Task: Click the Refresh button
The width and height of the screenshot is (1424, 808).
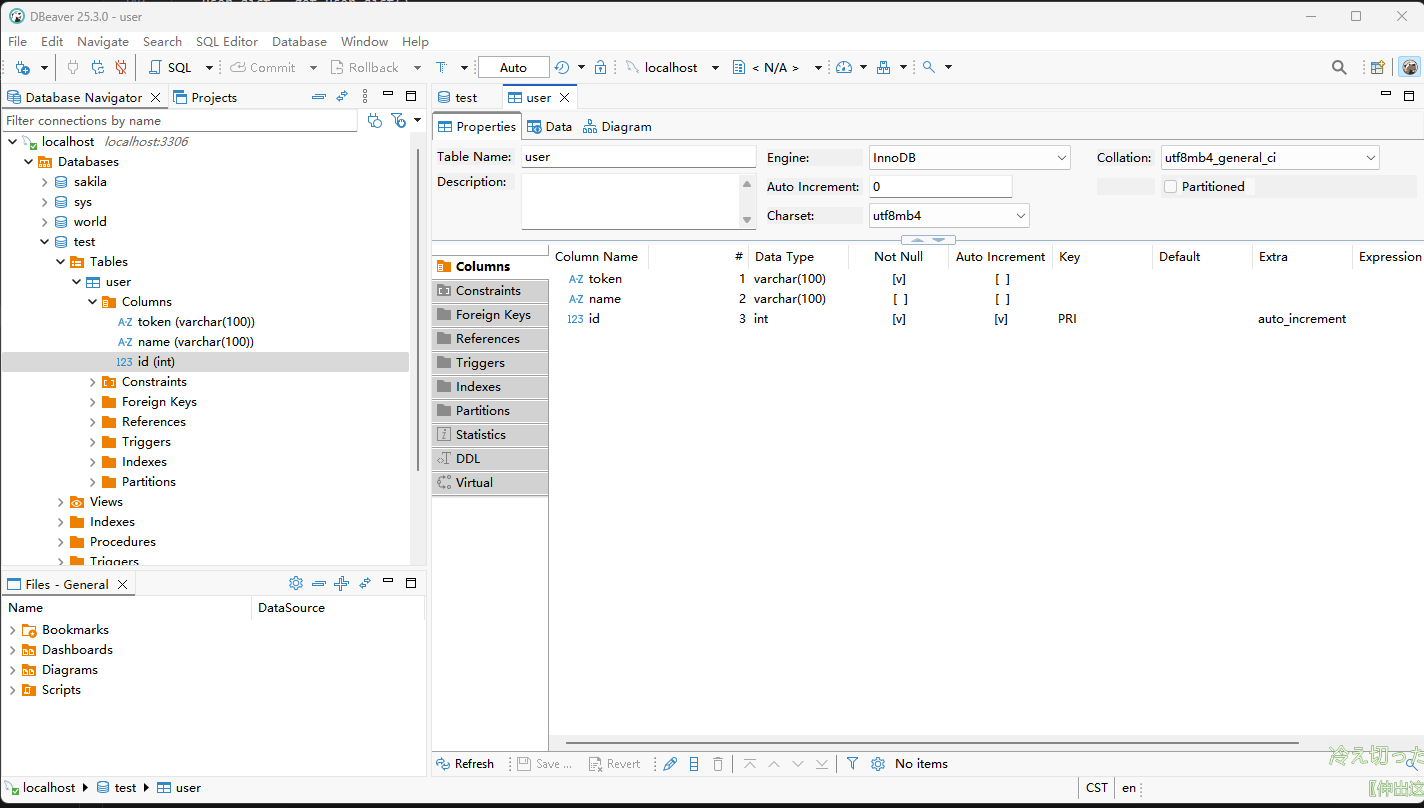Action: pyautogui.click(x=465, y=764)
